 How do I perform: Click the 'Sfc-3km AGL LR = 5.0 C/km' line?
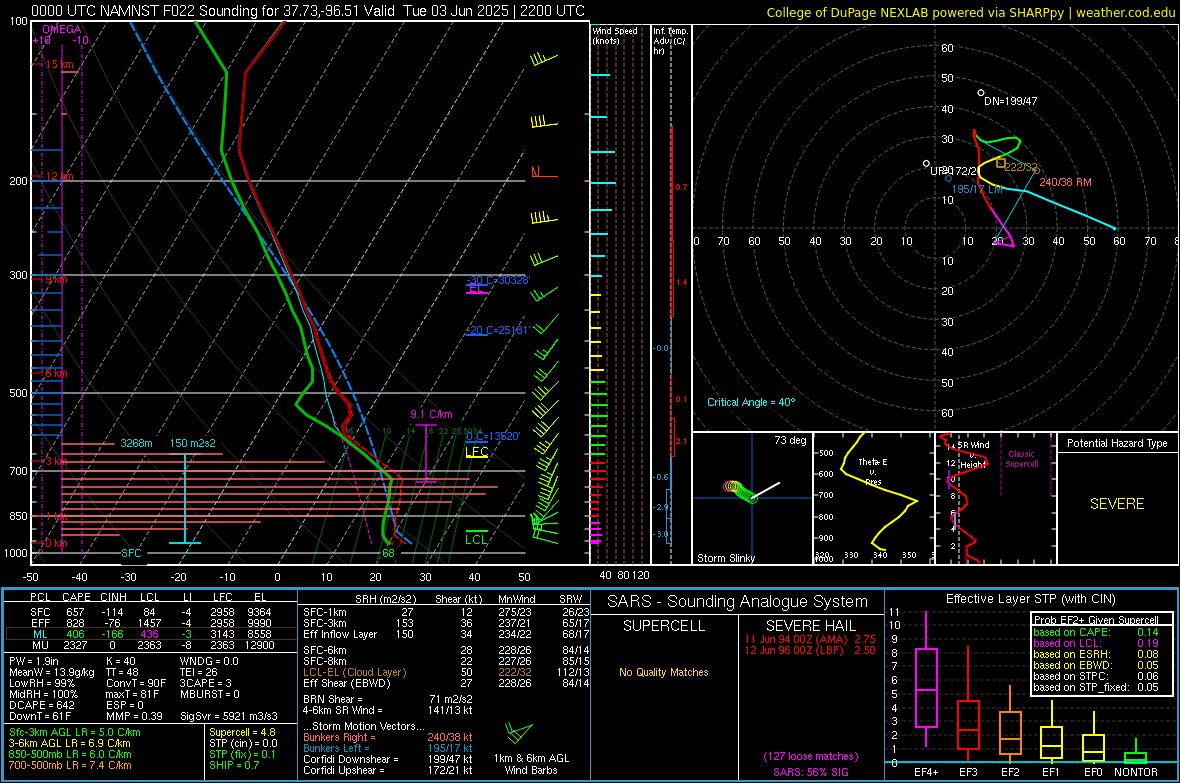point(75,732)
